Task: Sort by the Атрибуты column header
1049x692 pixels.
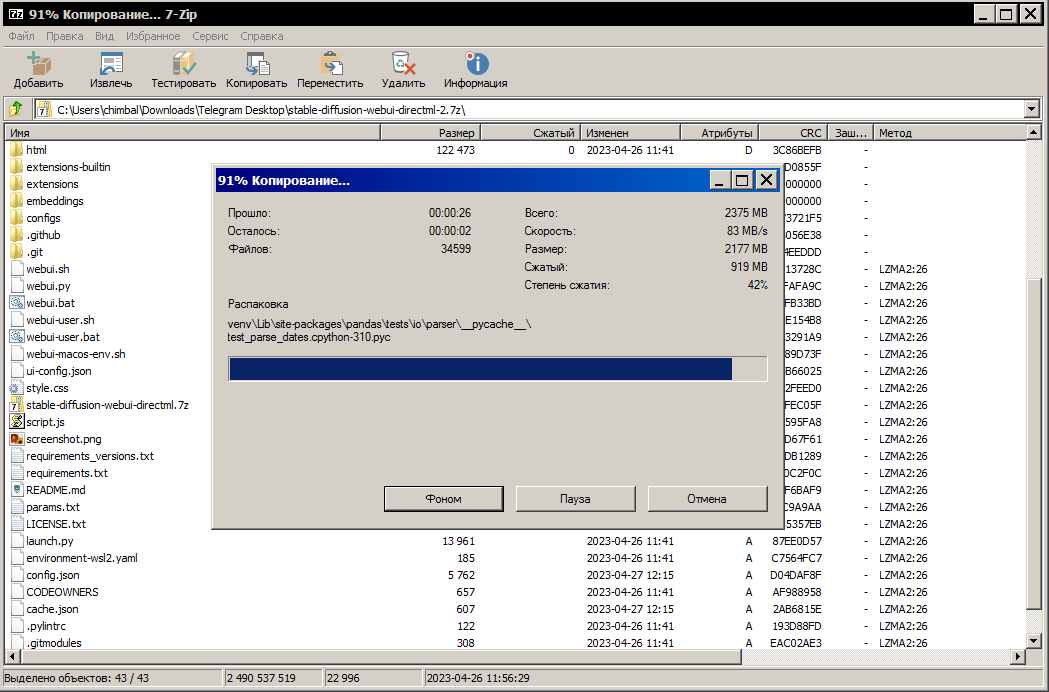Action: 720,133
